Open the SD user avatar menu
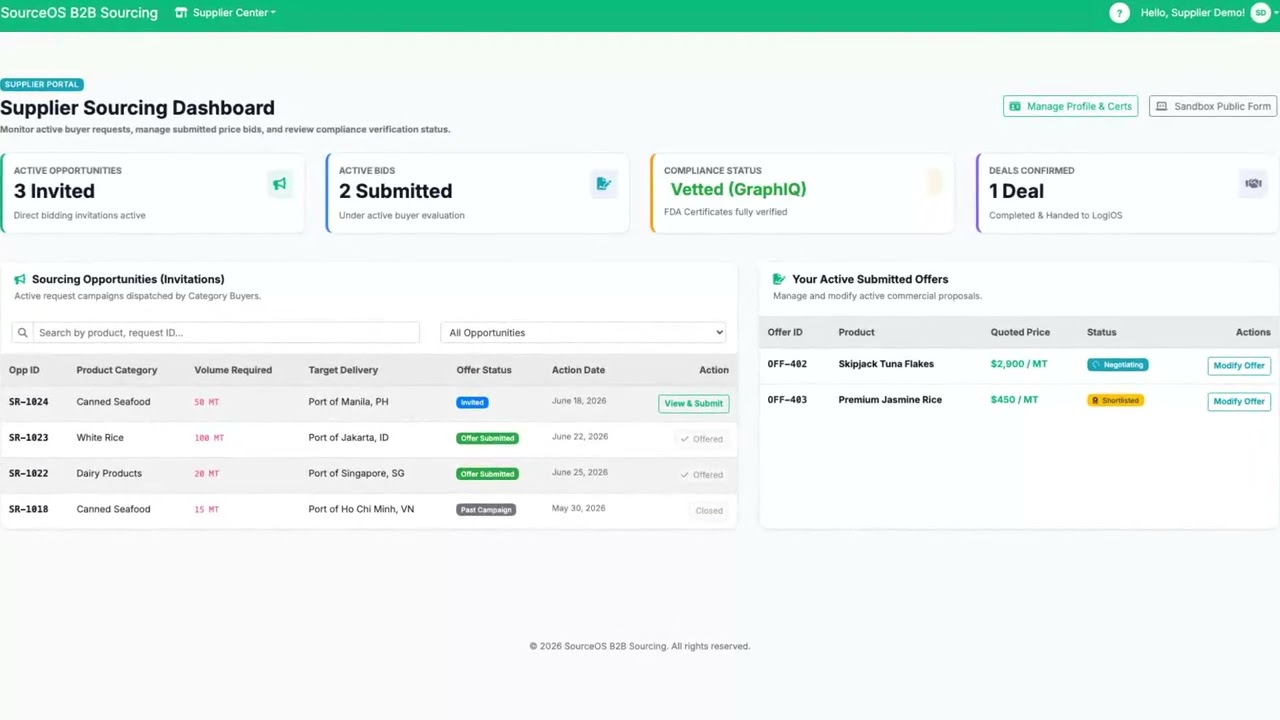The width and height of the screenshot is (1280, 720). 1260,13
